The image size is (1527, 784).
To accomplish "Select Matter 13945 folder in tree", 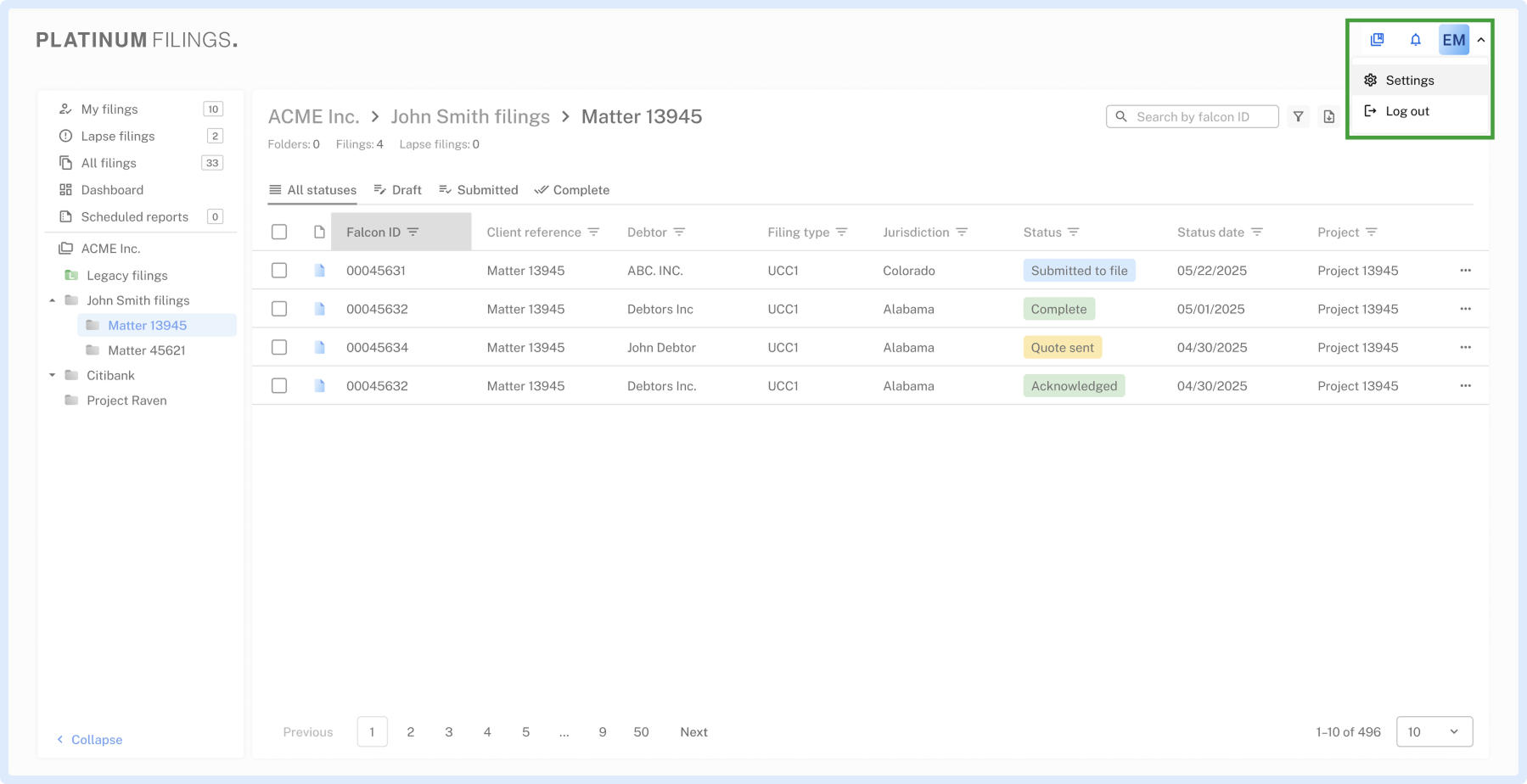I will [156, 325].
